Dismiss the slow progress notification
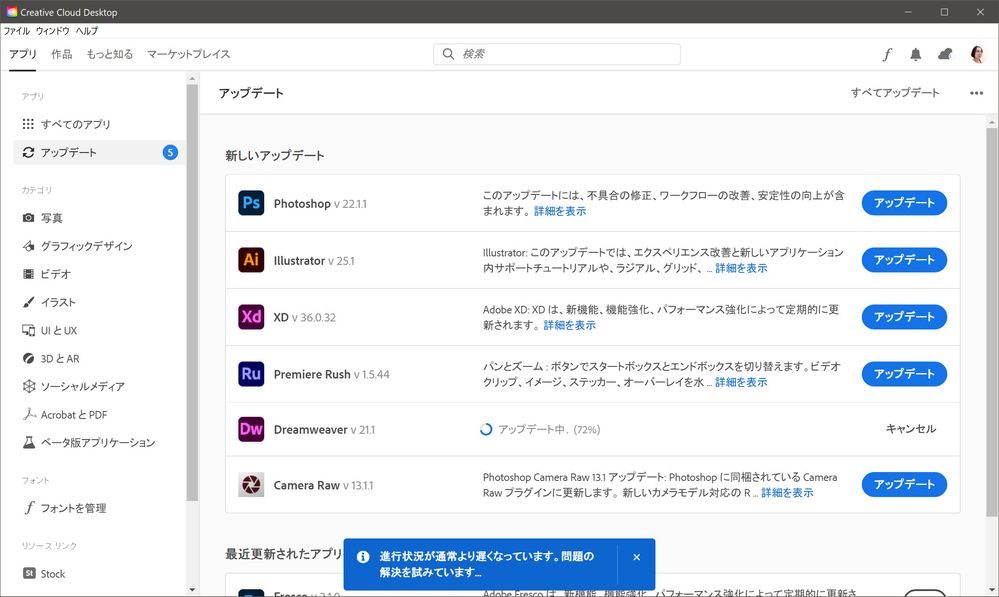999x597 pixels. pyautogui.click(x=636, y=557)
